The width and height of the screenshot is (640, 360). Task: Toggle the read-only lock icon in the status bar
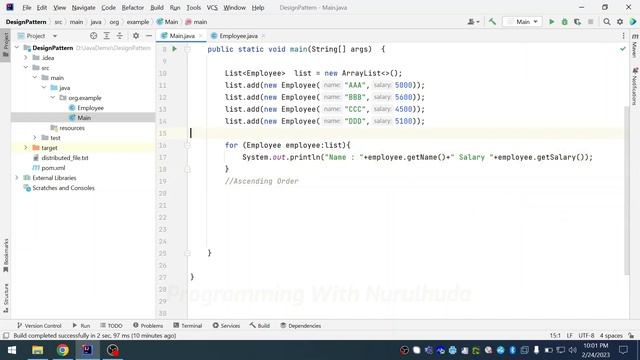click(x=631, y=336)
